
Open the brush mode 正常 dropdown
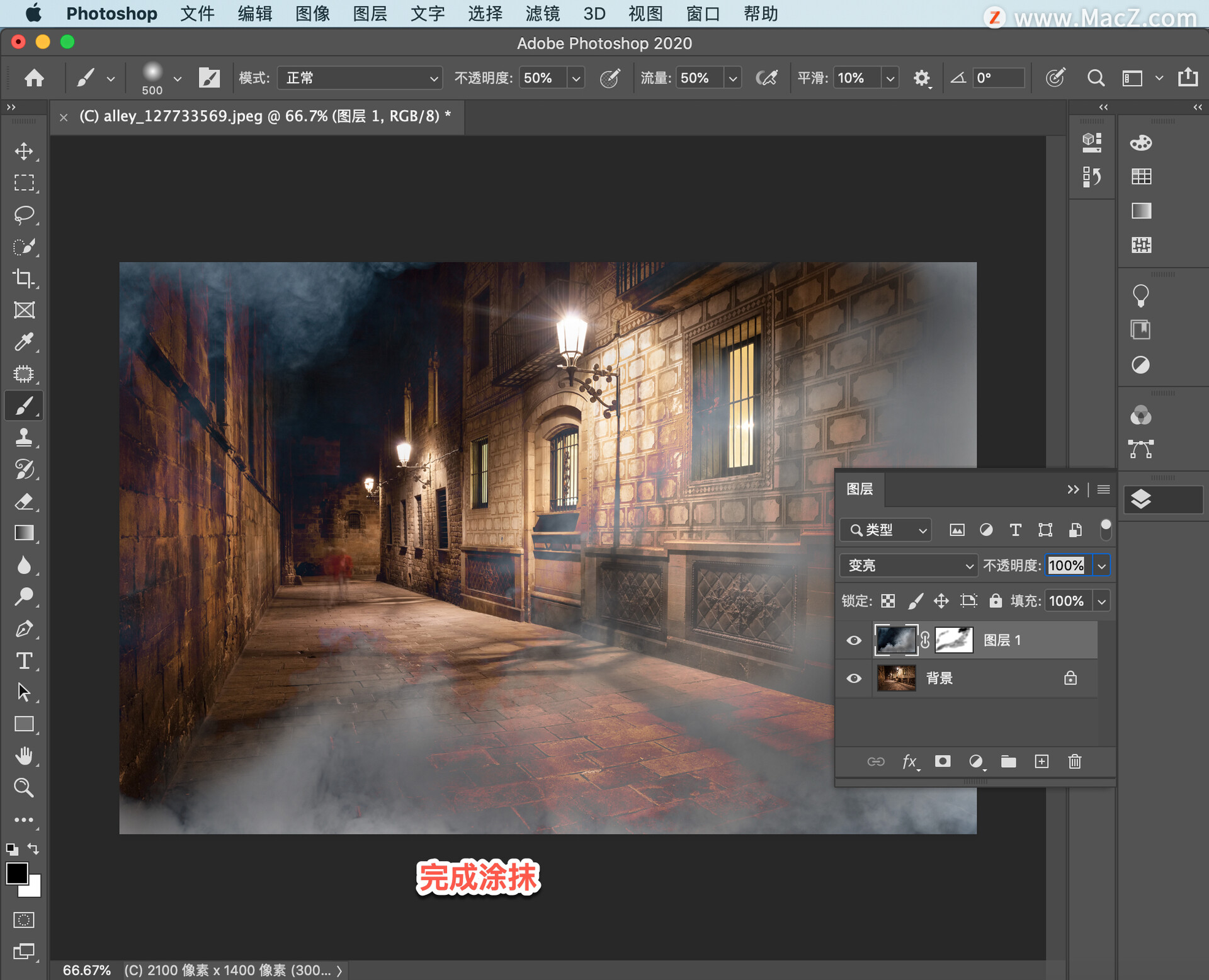point(360,78)
